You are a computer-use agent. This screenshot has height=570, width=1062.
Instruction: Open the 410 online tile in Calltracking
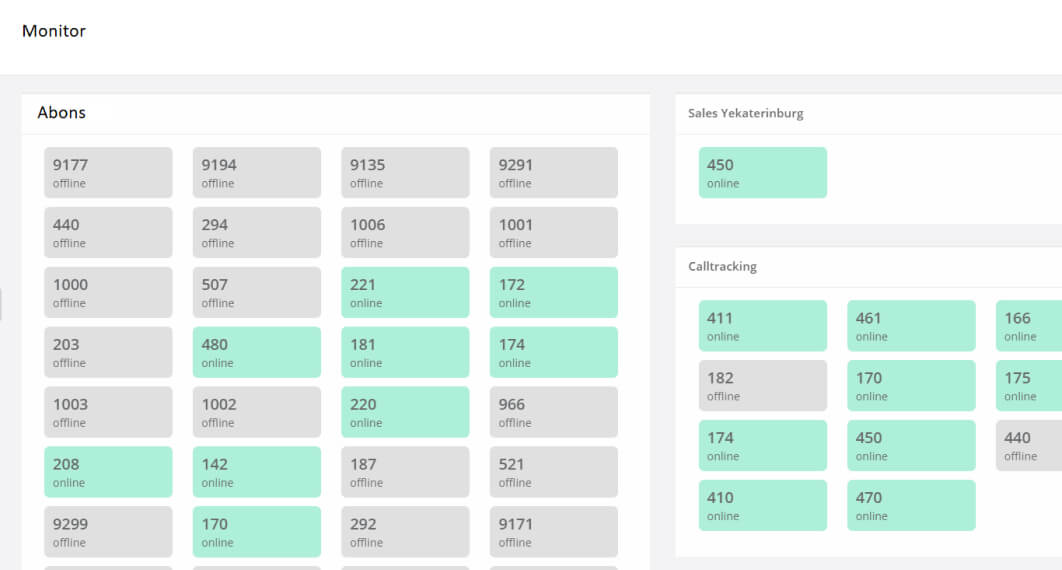click(762, 505)
